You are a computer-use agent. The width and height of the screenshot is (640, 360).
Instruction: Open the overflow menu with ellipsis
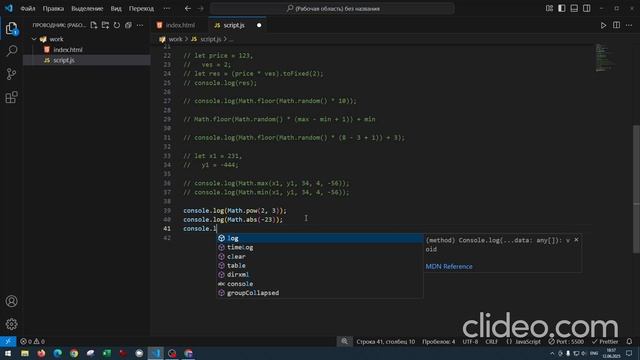click(167, 8)
